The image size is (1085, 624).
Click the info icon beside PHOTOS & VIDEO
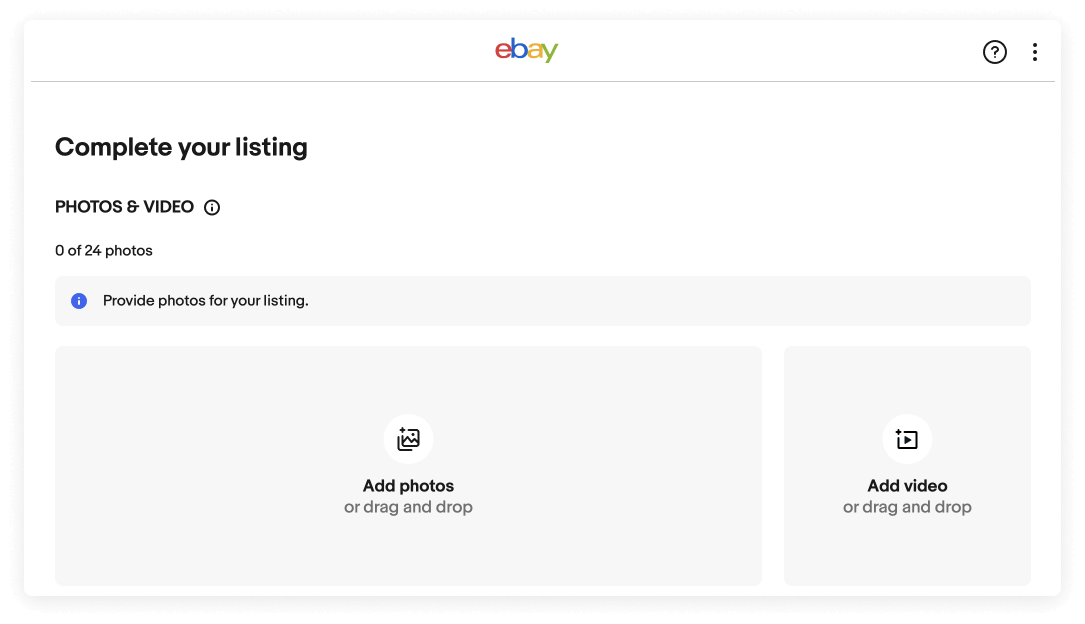tap(211, 207)
